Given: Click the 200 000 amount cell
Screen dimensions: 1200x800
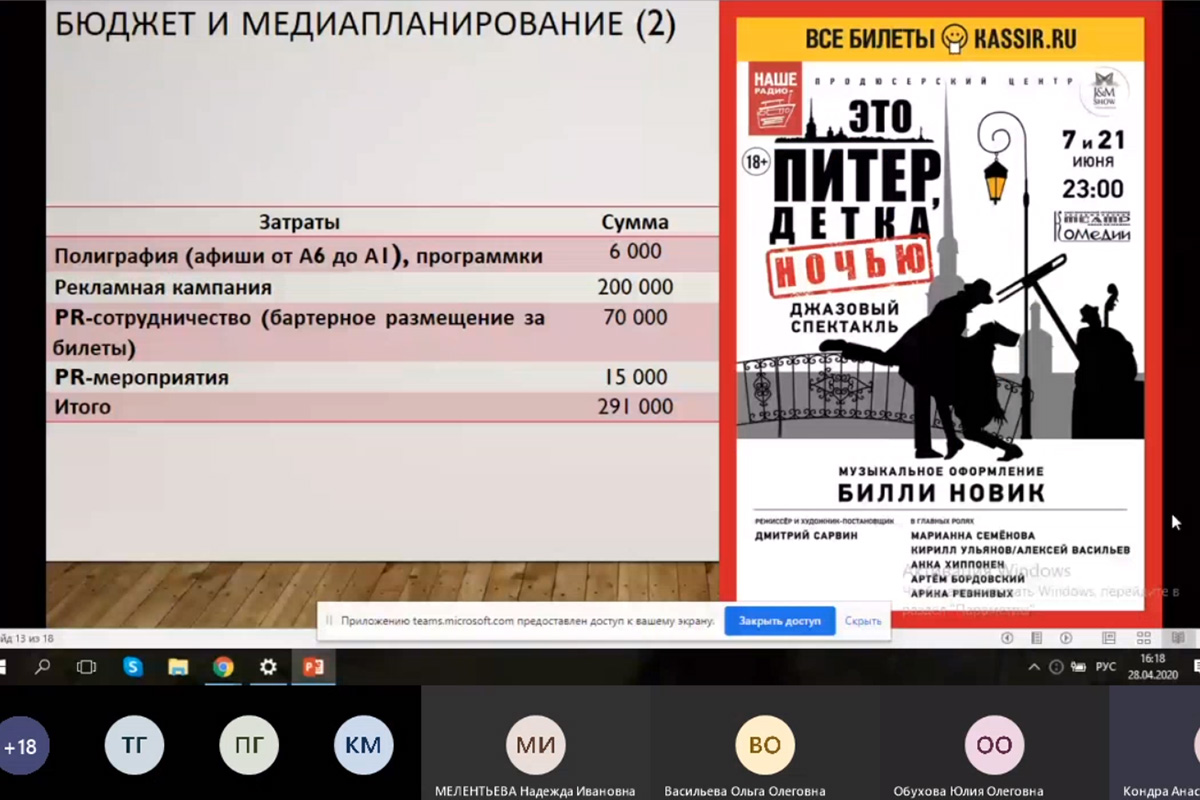Looking at the screenshot, I should (635, 288).
